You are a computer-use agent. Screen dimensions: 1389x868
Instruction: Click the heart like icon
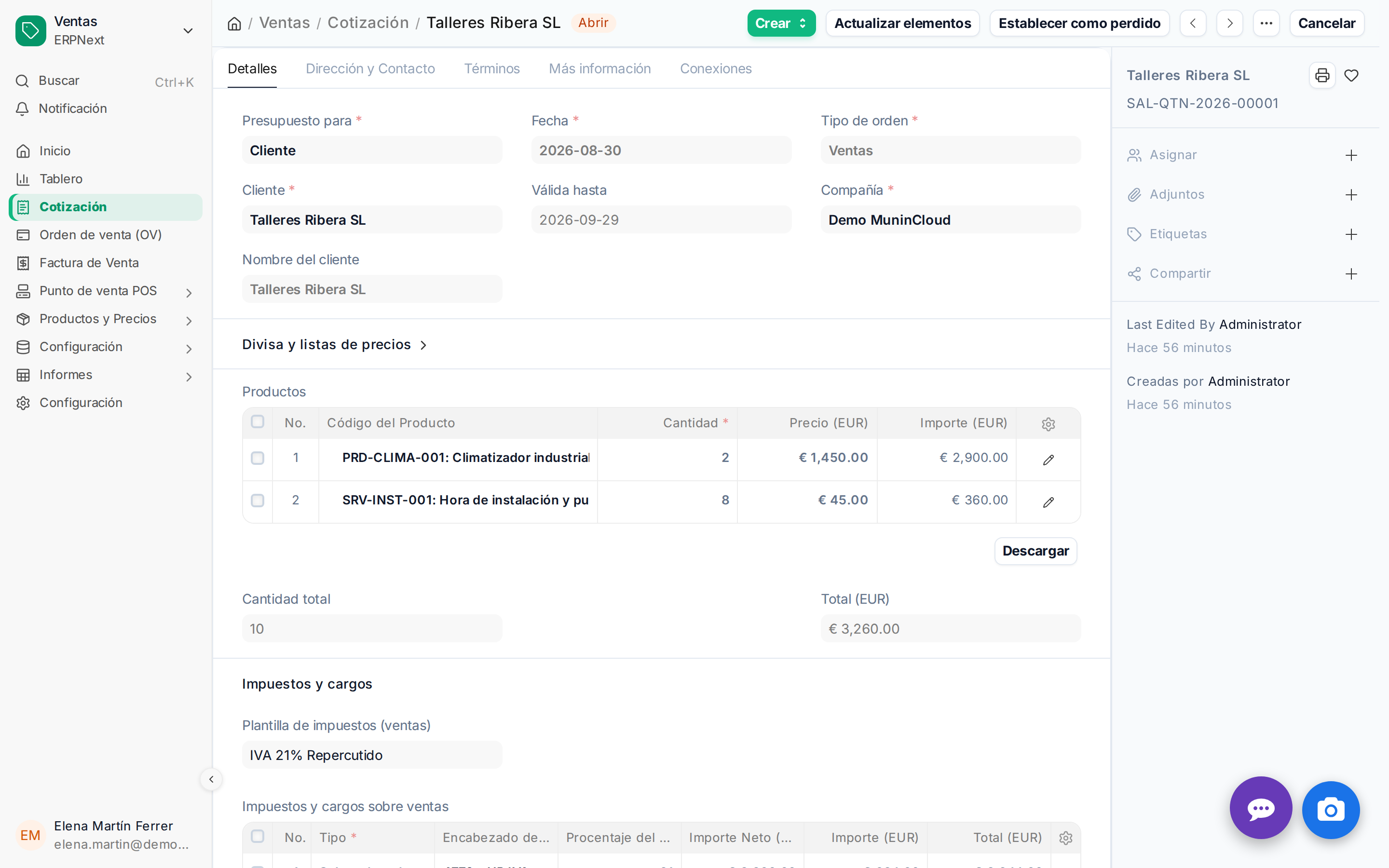coord(1351,75)
